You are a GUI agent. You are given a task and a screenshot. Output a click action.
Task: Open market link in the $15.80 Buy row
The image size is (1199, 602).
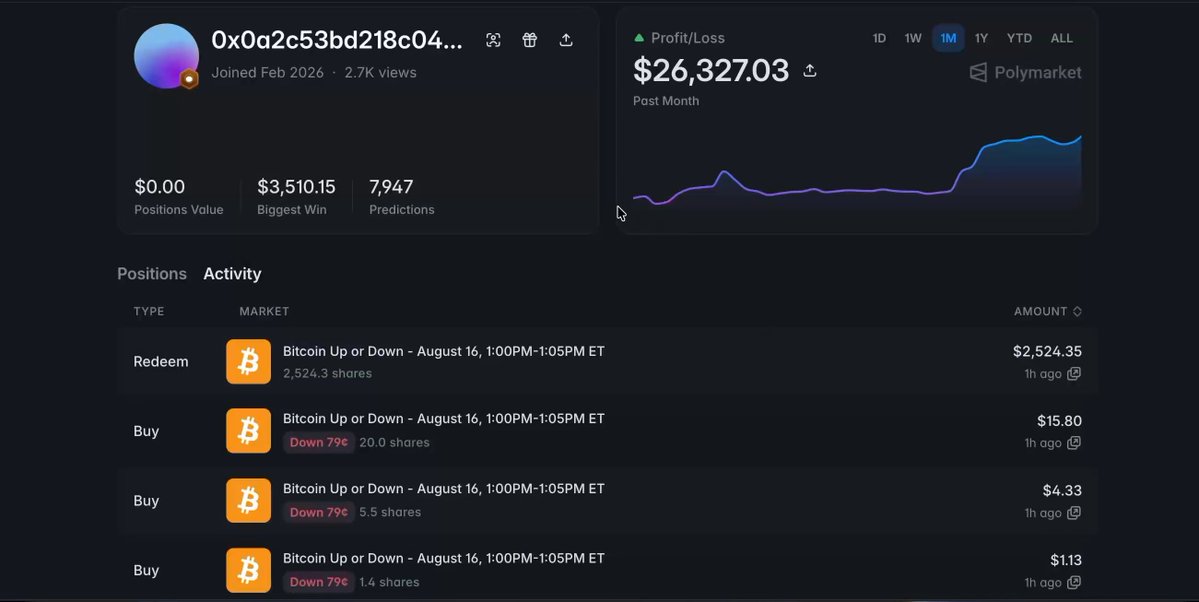point(444,418)
